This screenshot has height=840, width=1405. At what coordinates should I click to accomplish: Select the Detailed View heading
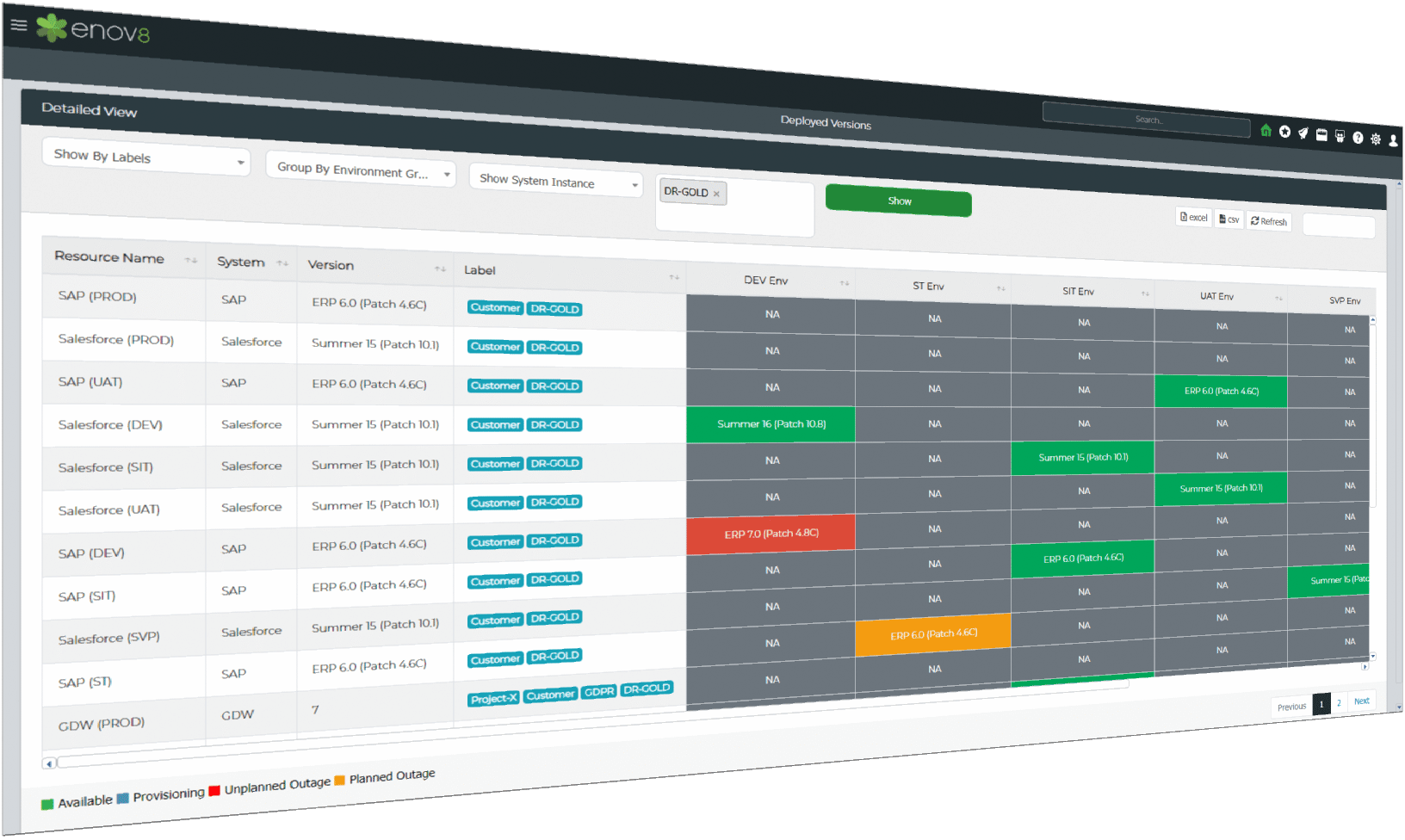pyautogui.click(x=90, y=109)
